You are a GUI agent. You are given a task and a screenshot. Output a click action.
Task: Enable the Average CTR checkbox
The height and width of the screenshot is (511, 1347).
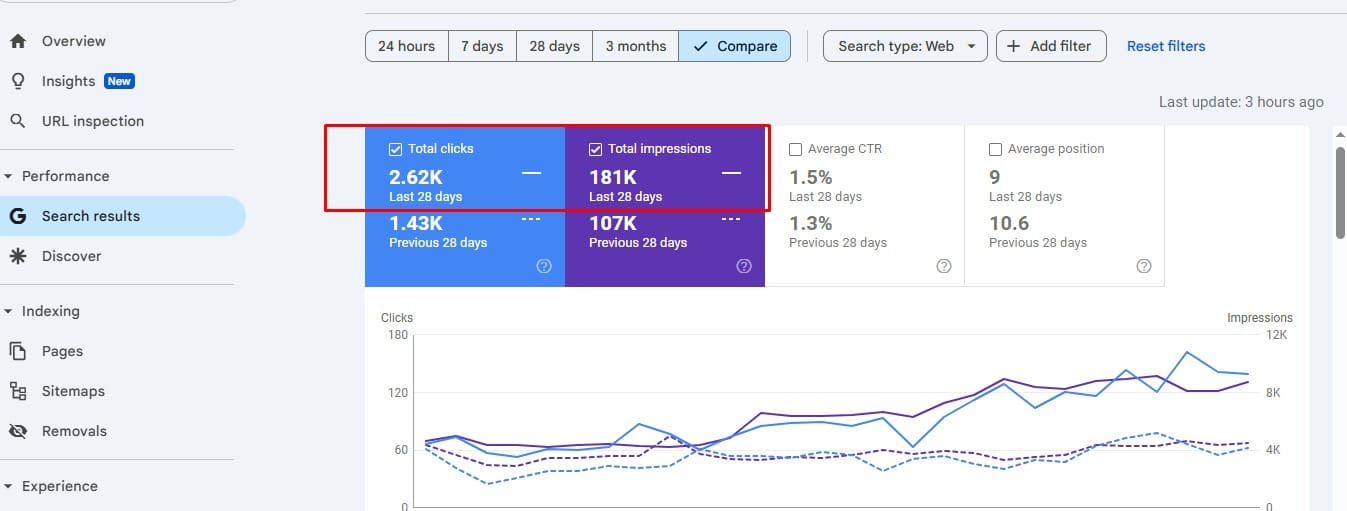click(x=796, y=149)
